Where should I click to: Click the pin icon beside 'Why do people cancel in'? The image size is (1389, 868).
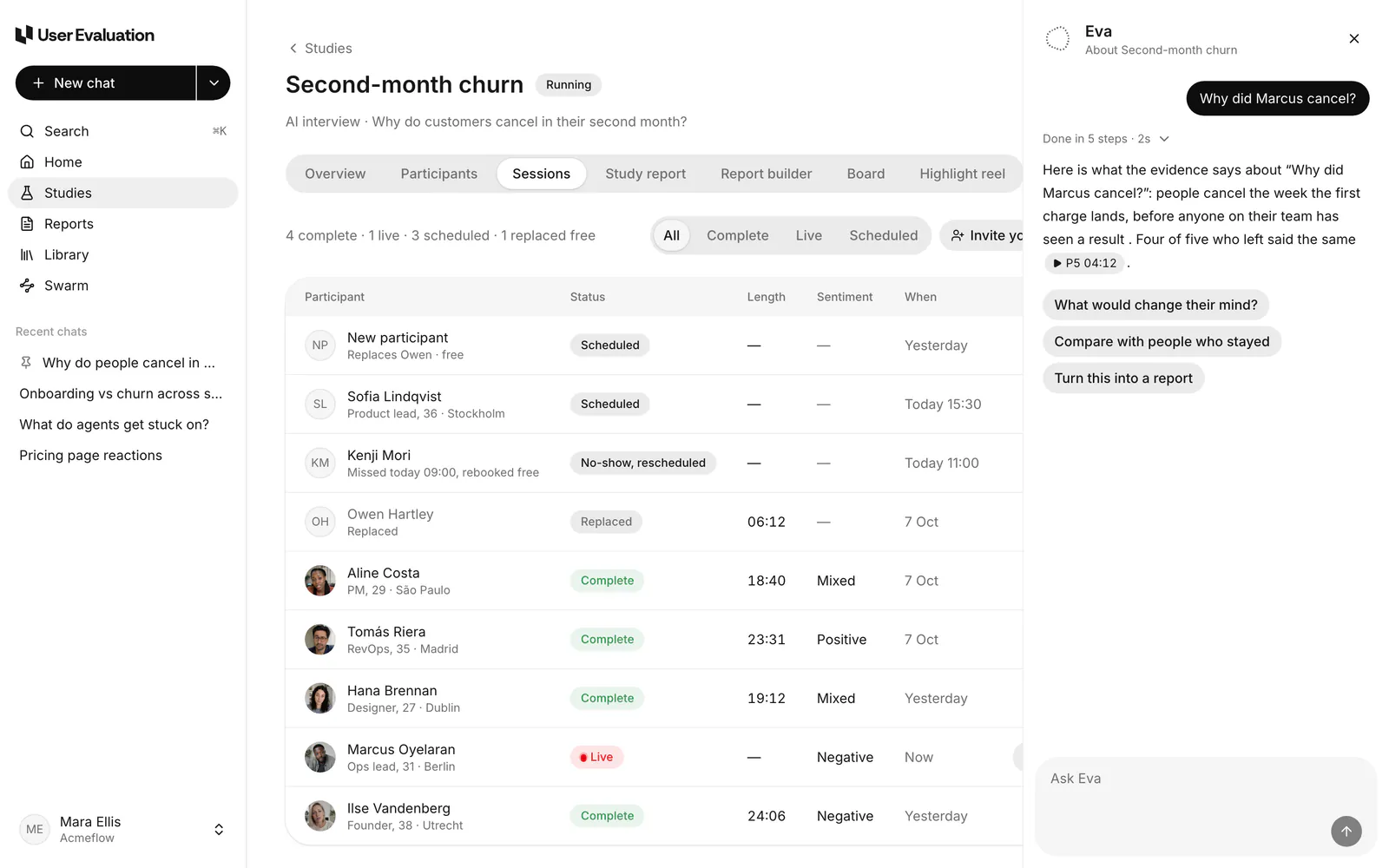pos(26,363)
